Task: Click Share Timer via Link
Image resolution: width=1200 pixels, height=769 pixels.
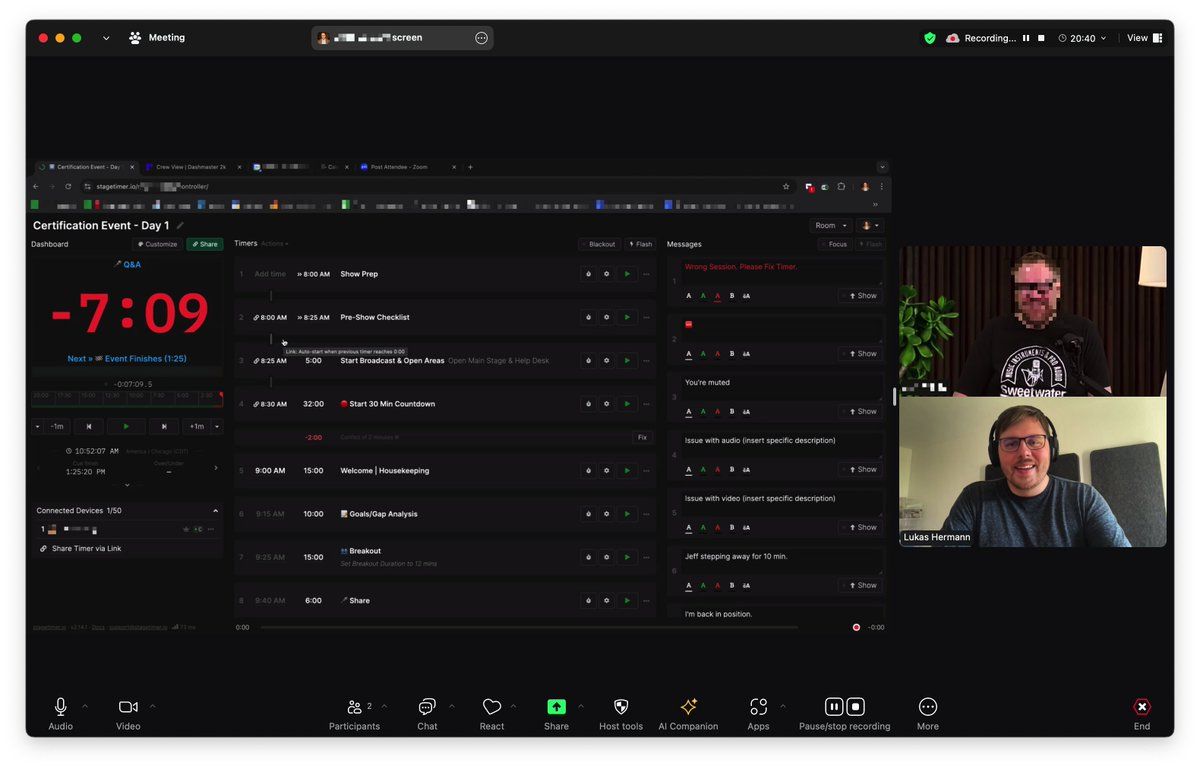Action: [80, 548]
